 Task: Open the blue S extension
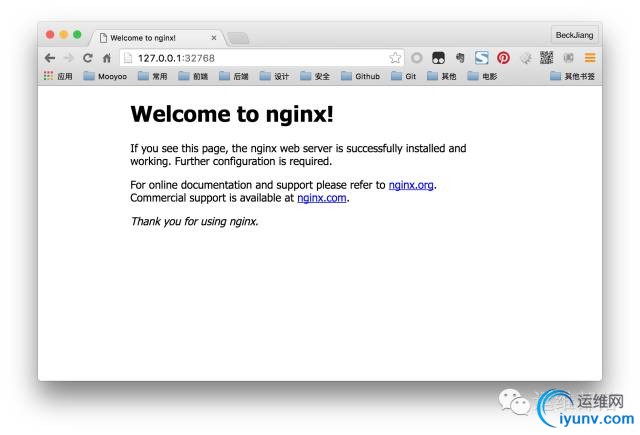[482, 58]
